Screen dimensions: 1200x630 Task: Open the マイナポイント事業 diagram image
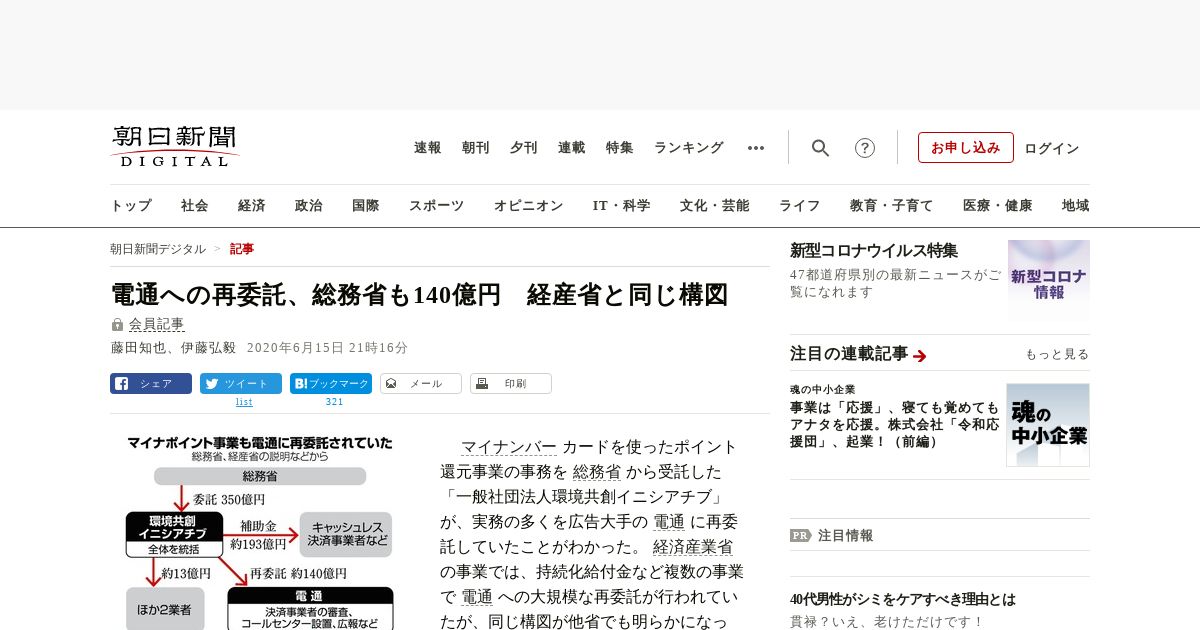click(x=260, y=531)
